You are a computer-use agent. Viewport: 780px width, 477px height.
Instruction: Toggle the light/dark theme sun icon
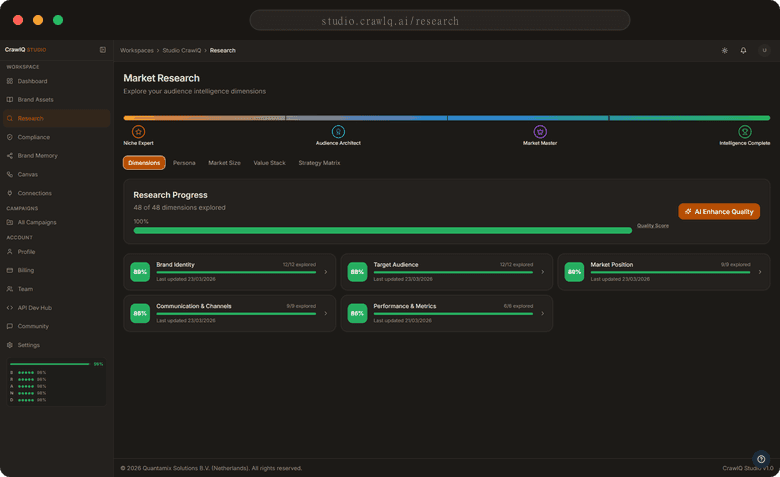[724, 50]
